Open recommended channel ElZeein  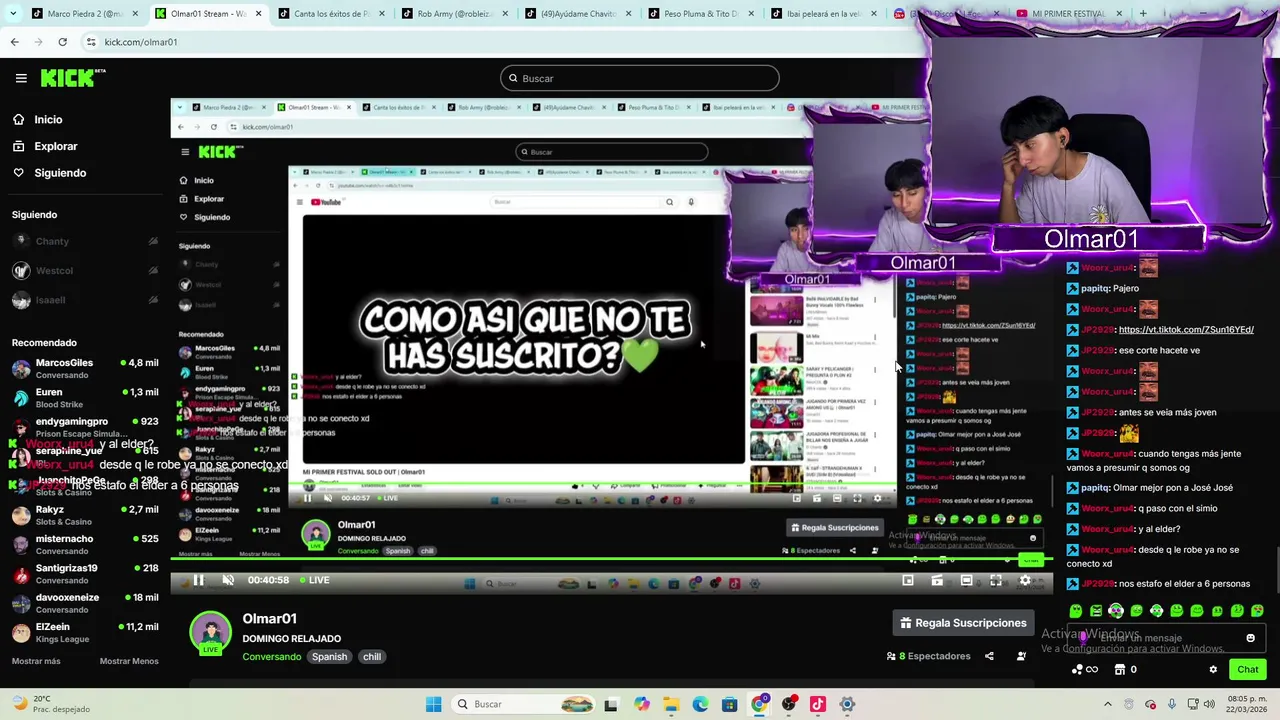[x=85, y=632]
